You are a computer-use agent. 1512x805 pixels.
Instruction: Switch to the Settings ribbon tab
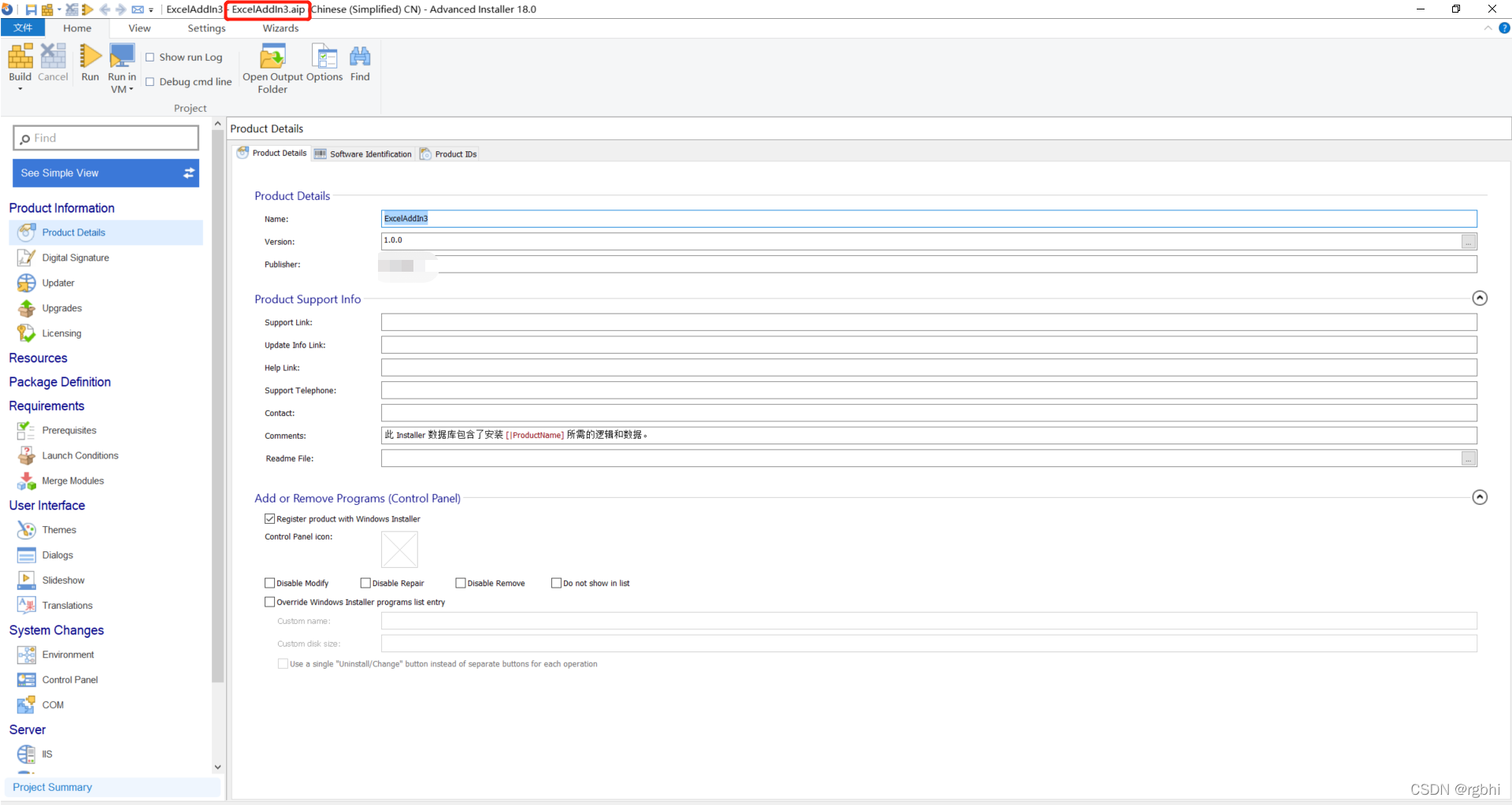click(206, 28)
